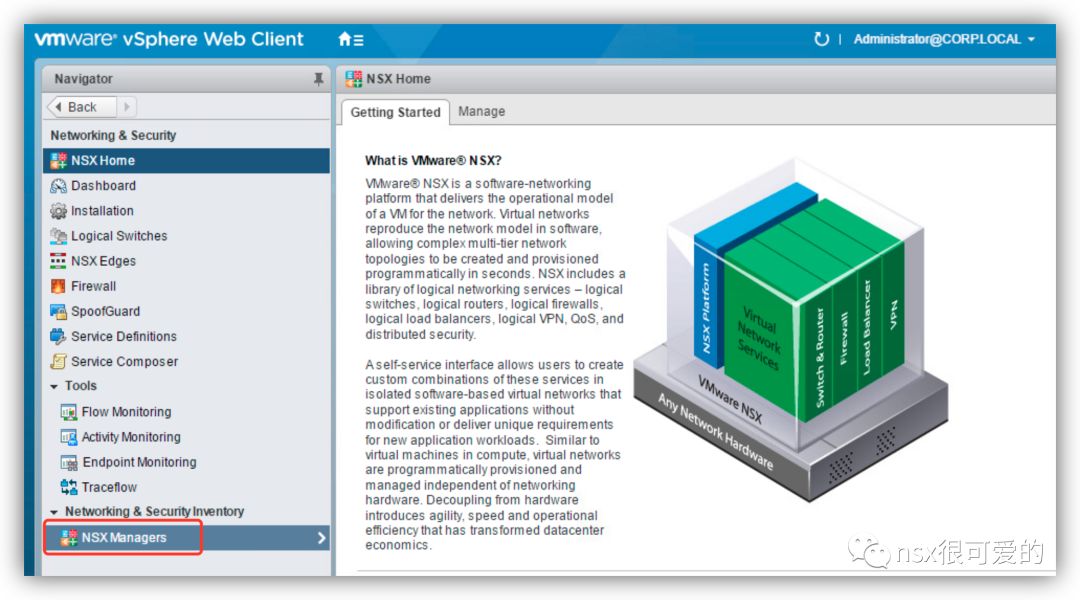Expand the NSX Managers chevron arrow
This screenshot has width=1080, height=600.
pyautogui.click(x=321, y=538)
